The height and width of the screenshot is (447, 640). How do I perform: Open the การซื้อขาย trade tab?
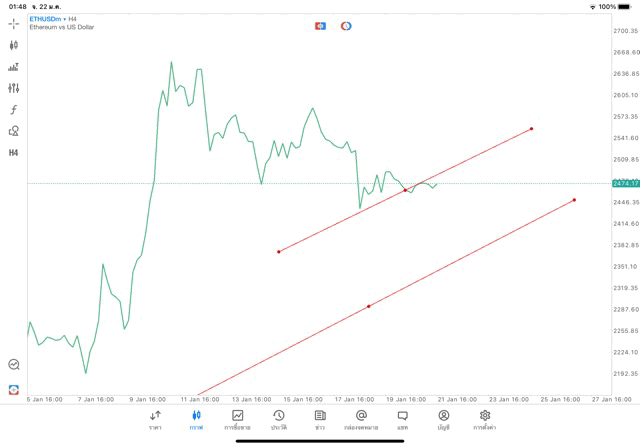(x=238, y=419)
